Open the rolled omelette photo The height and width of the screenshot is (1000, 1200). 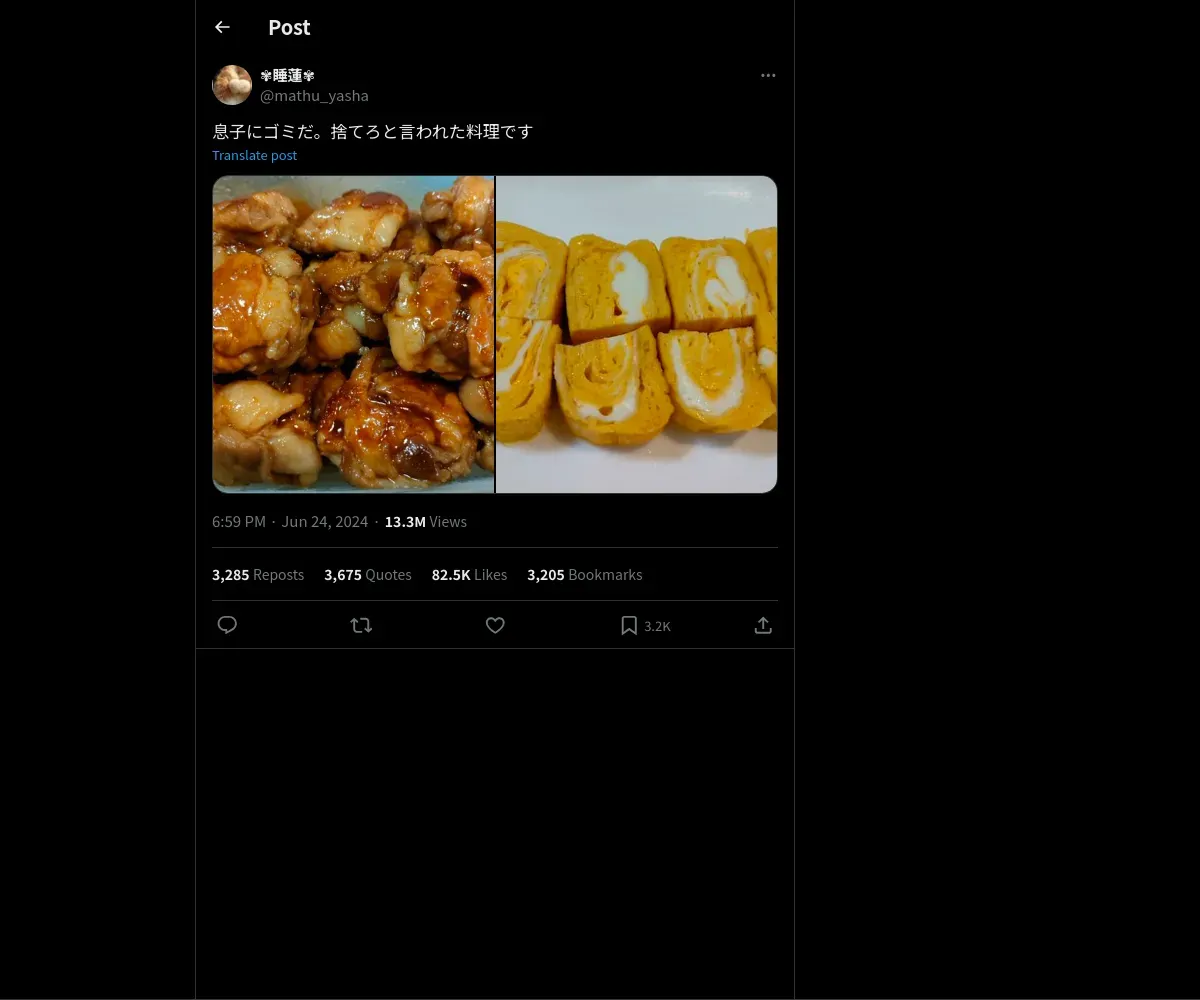pos(637,334)
